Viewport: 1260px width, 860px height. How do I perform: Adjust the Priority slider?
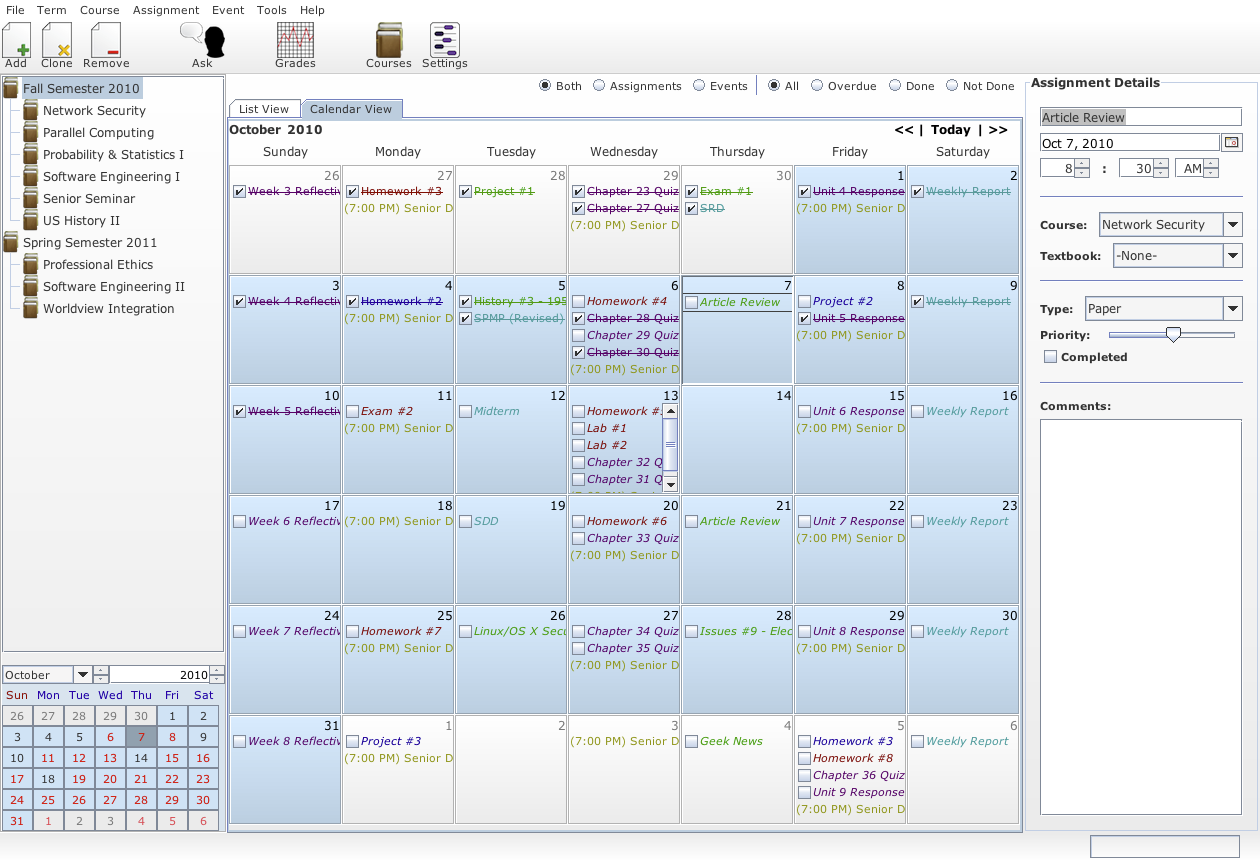[1172, 335]
